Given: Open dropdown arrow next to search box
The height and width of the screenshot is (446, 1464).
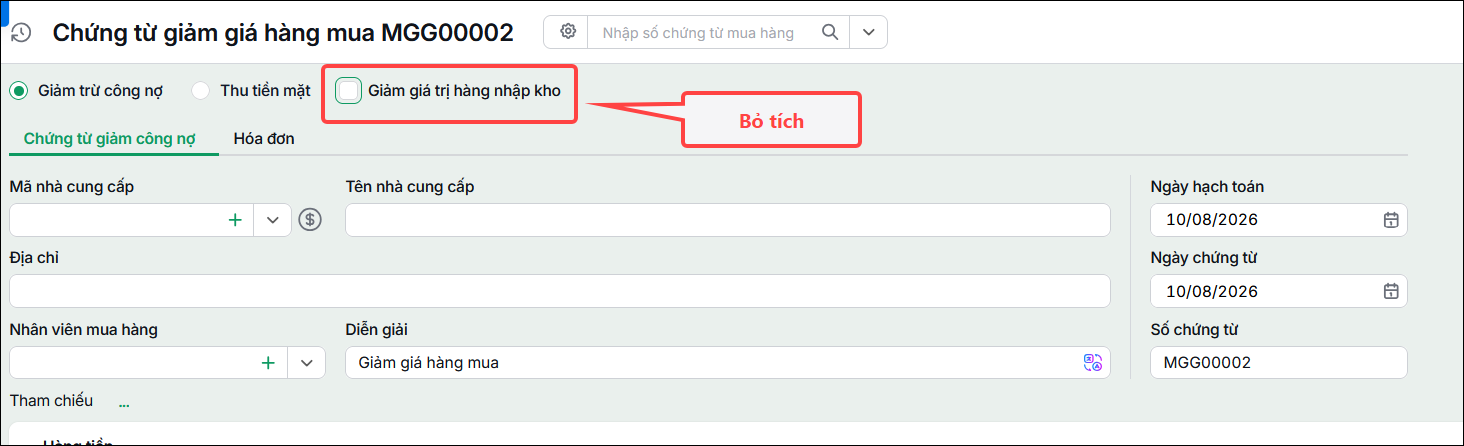Looking at the screenshot, I should point(868,32).
